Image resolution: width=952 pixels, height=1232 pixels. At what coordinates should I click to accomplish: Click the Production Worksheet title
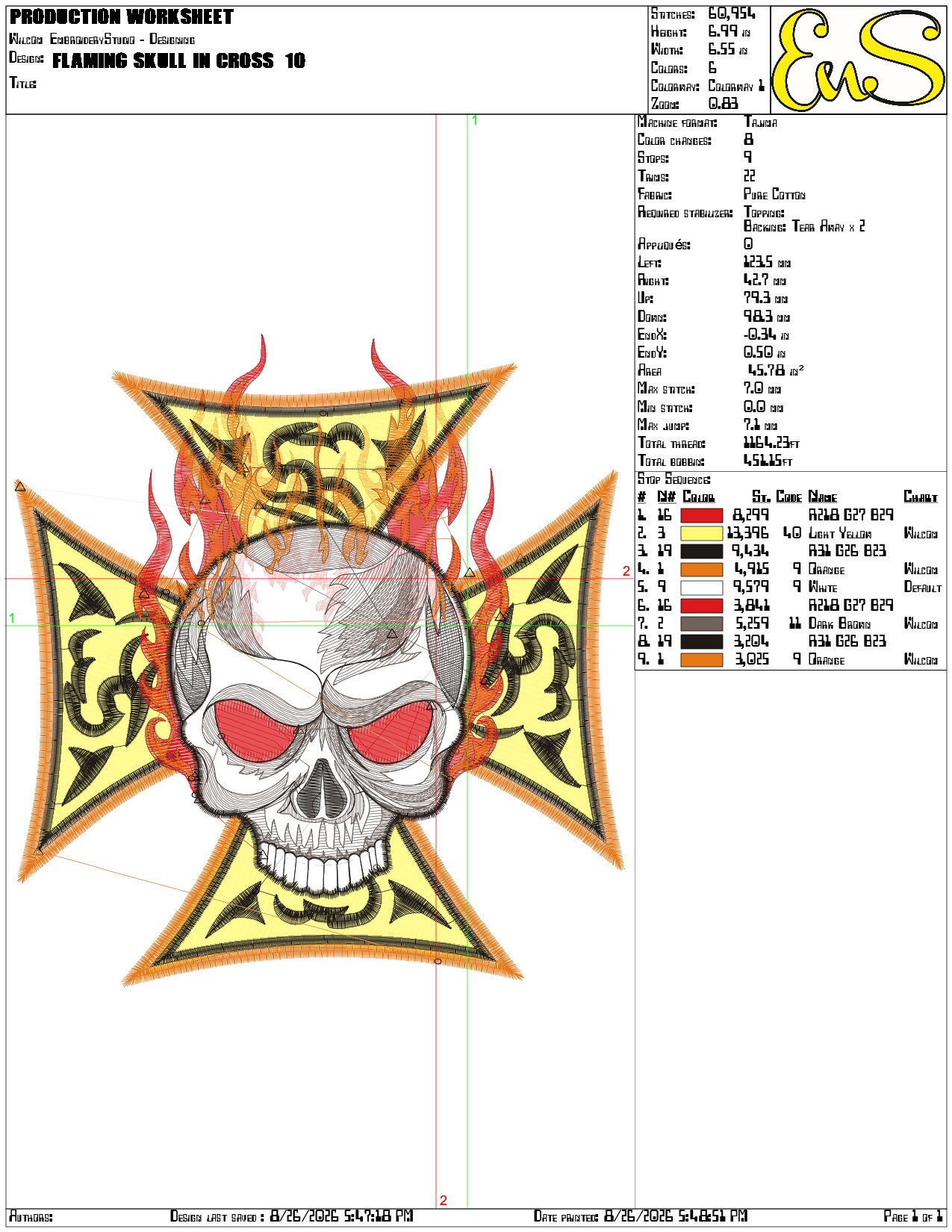(x=122, y=16)
